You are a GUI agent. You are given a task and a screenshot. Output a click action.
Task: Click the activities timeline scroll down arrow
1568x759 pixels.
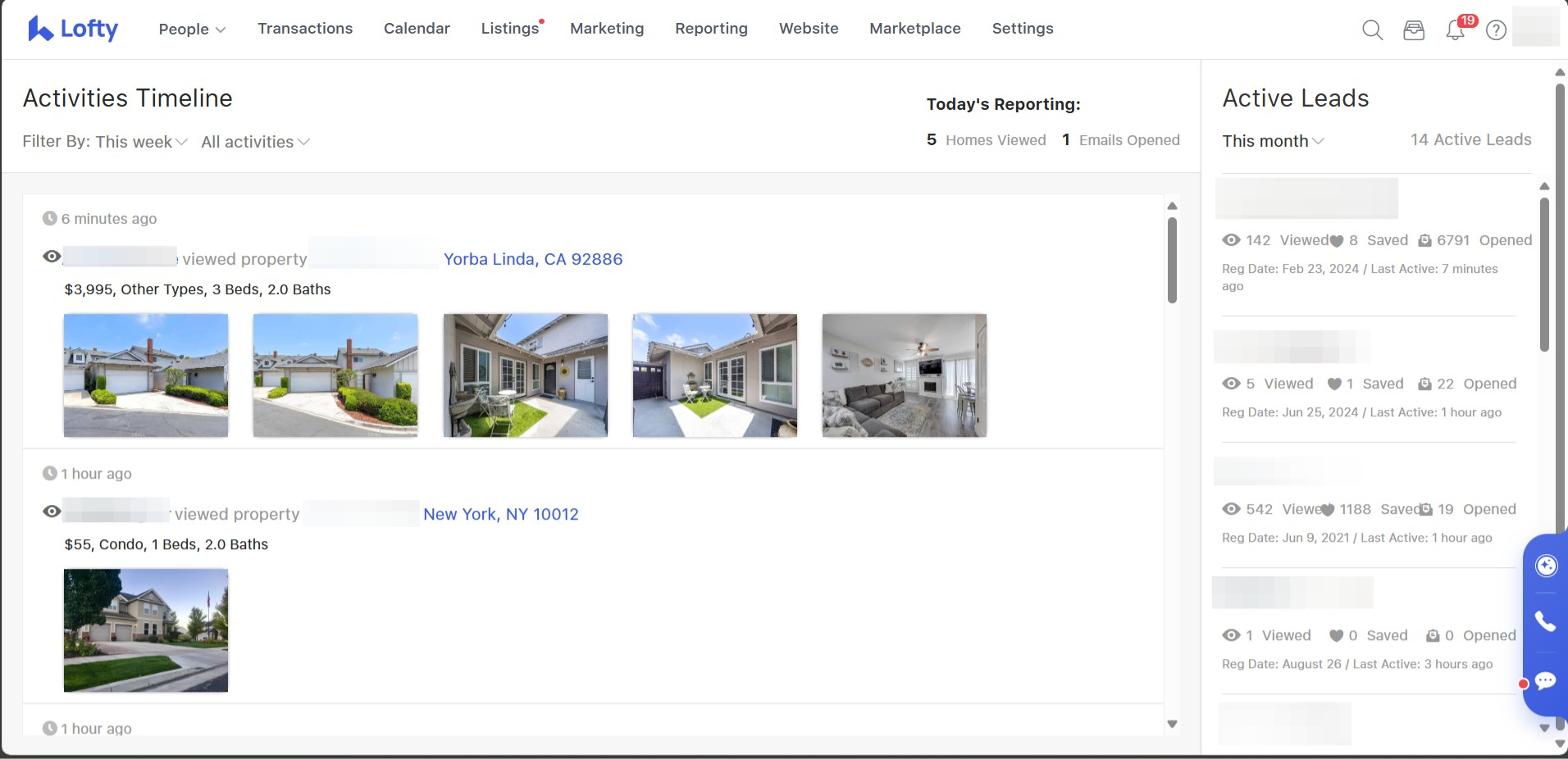1172,724
